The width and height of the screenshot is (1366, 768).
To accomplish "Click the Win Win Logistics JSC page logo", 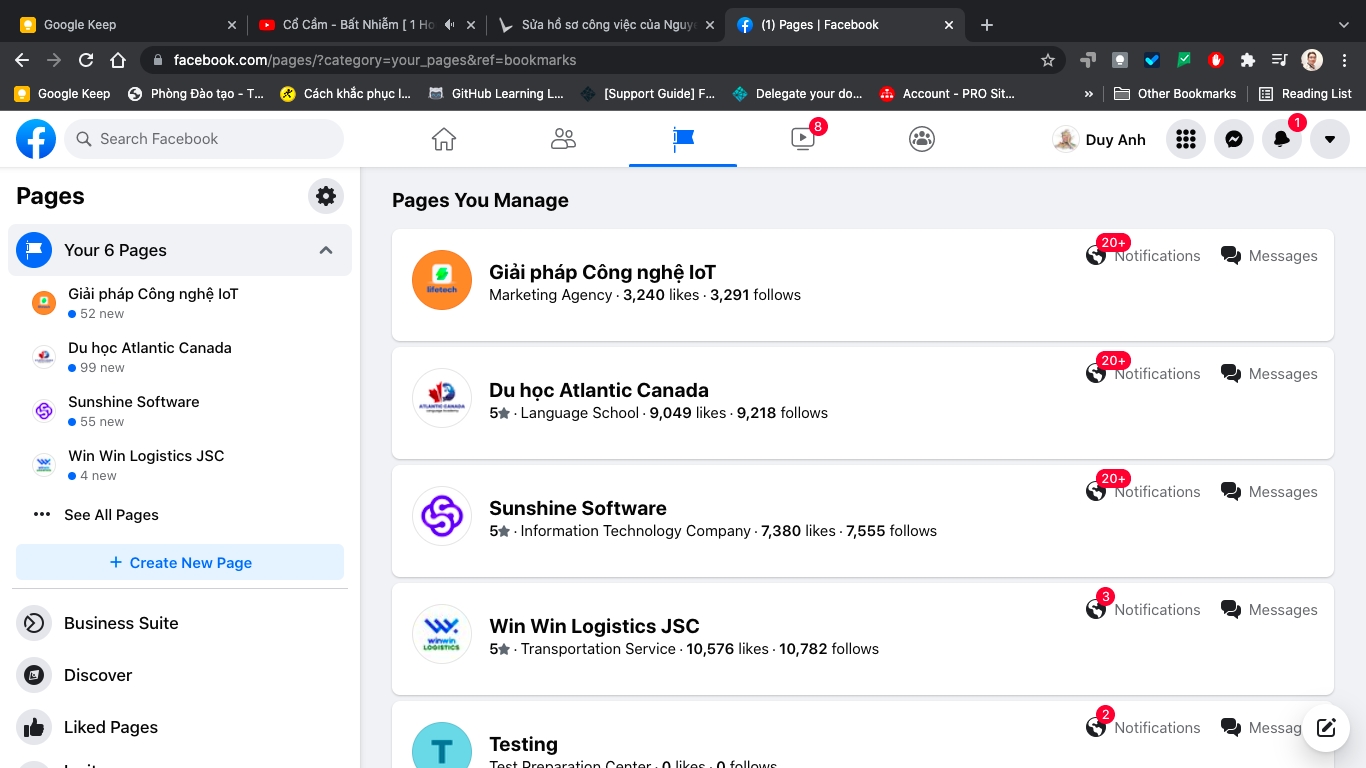I will click(x=442, y=634).
